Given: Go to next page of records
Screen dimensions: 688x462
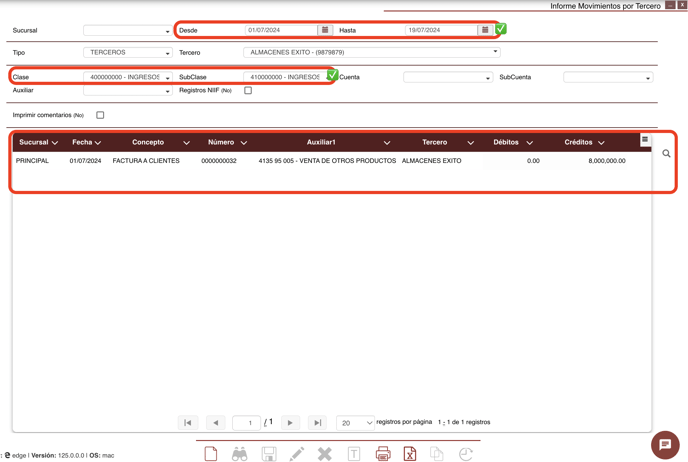Looking at the screenshot, I should click(x=290, y=423).
